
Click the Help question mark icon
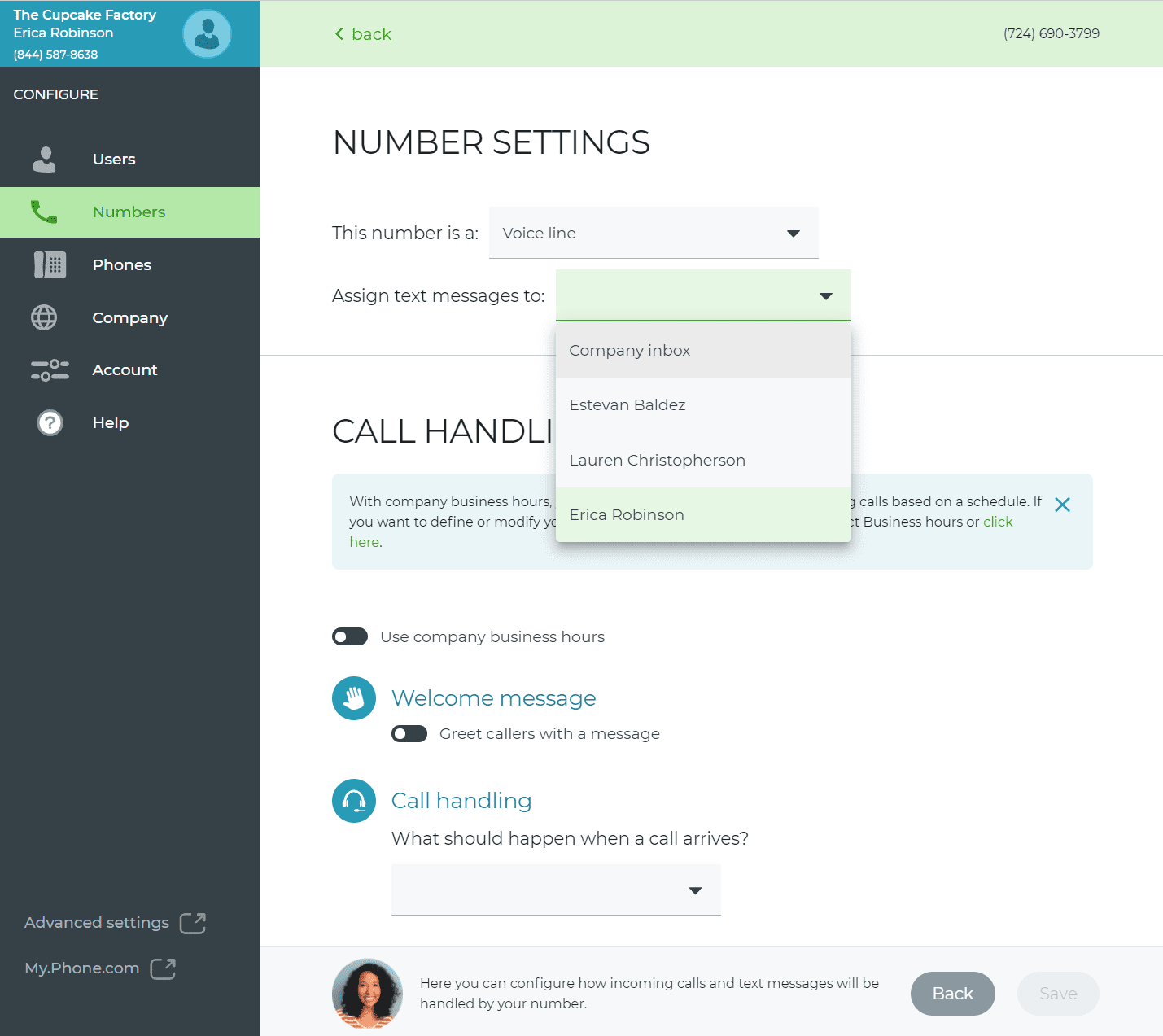pyautogui.click(x=50, y=423)
